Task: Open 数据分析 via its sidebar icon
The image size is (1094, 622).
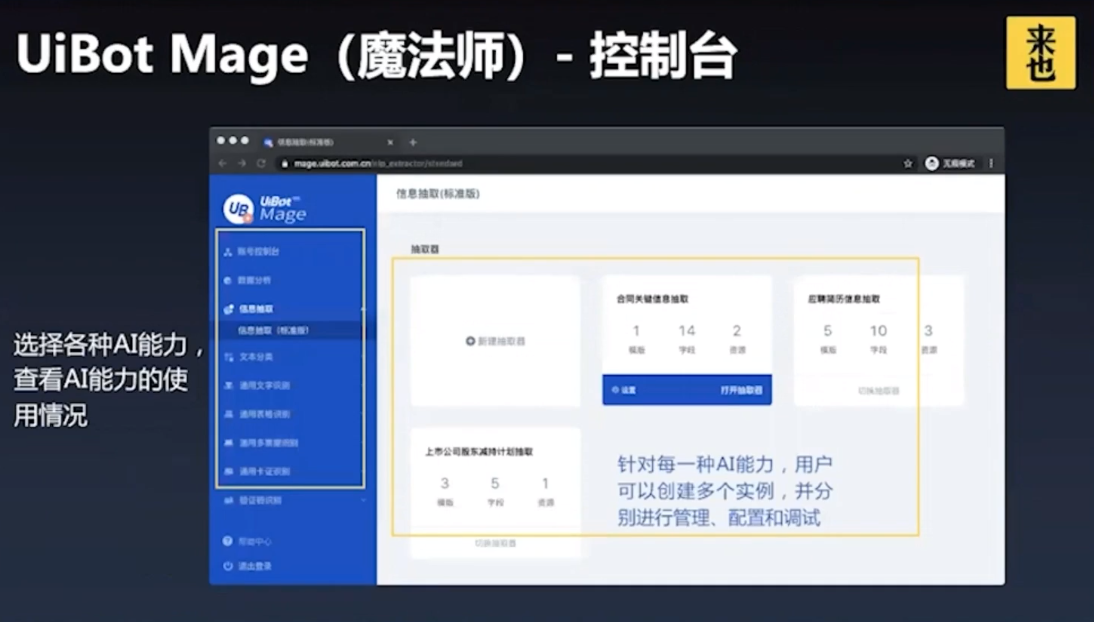Action: [227, 280]
